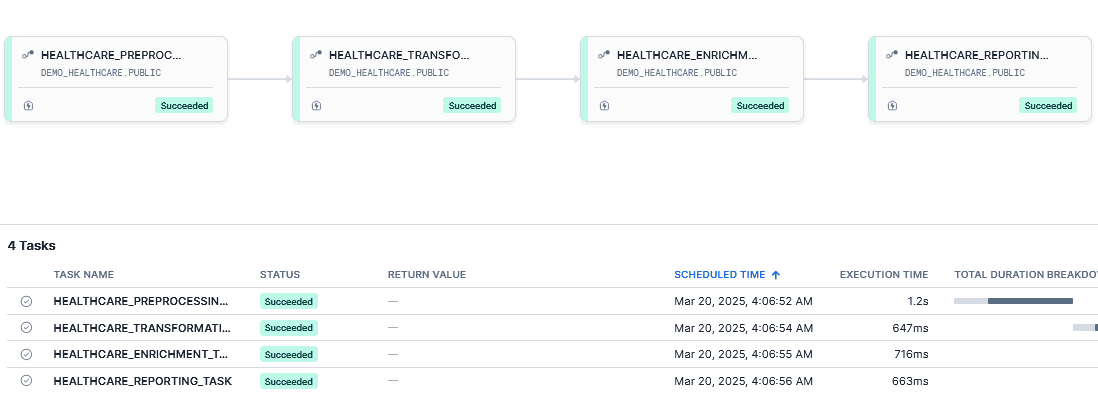Click the duration breakdown bar for the preprocessing task
This screenshot has height=394, width=1098.
[1013, 301]
